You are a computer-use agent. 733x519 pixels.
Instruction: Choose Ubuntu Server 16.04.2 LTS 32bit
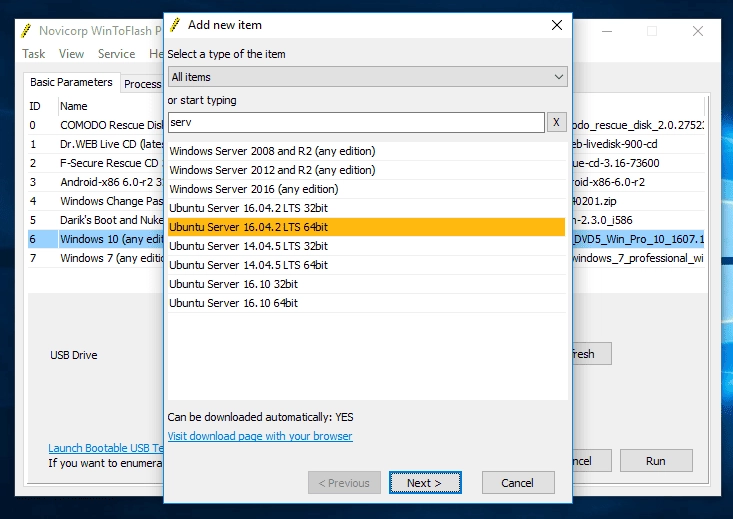(x=366, y=208)
